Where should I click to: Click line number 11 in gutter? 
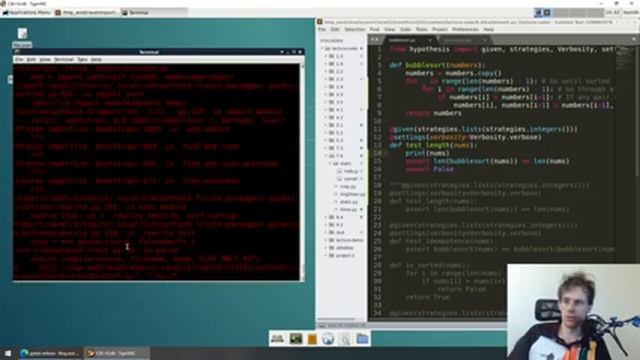(378, 129)
